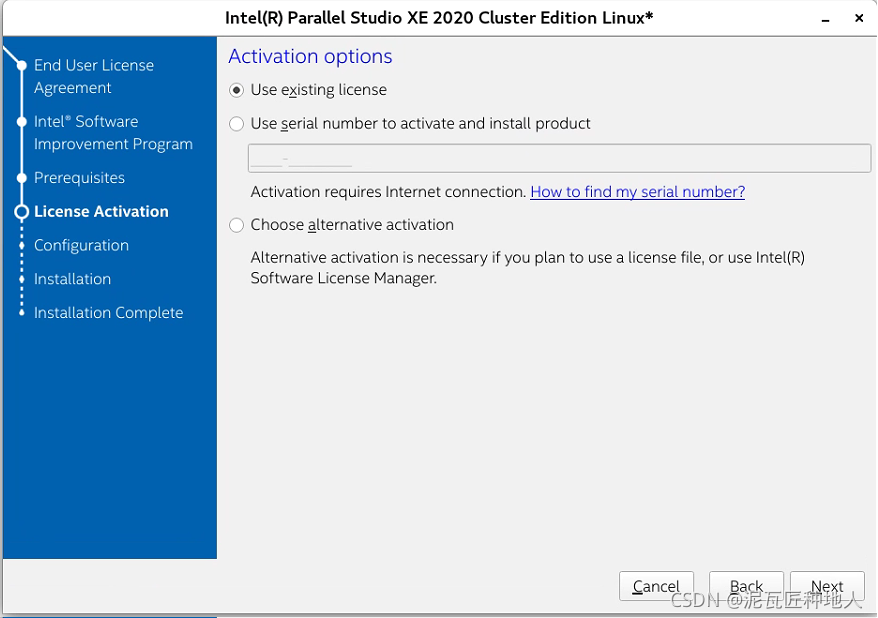Click the License Activation step marker
Image resolution: width=878 pixels, height=618 pixels.
22,211
